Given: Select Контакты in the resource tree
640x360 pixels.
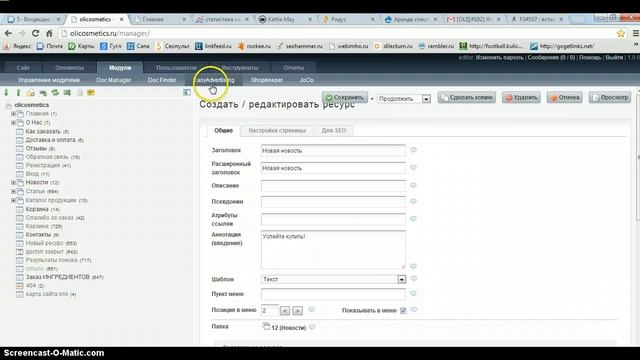Looking at the screenshot, I should point(38,235).
